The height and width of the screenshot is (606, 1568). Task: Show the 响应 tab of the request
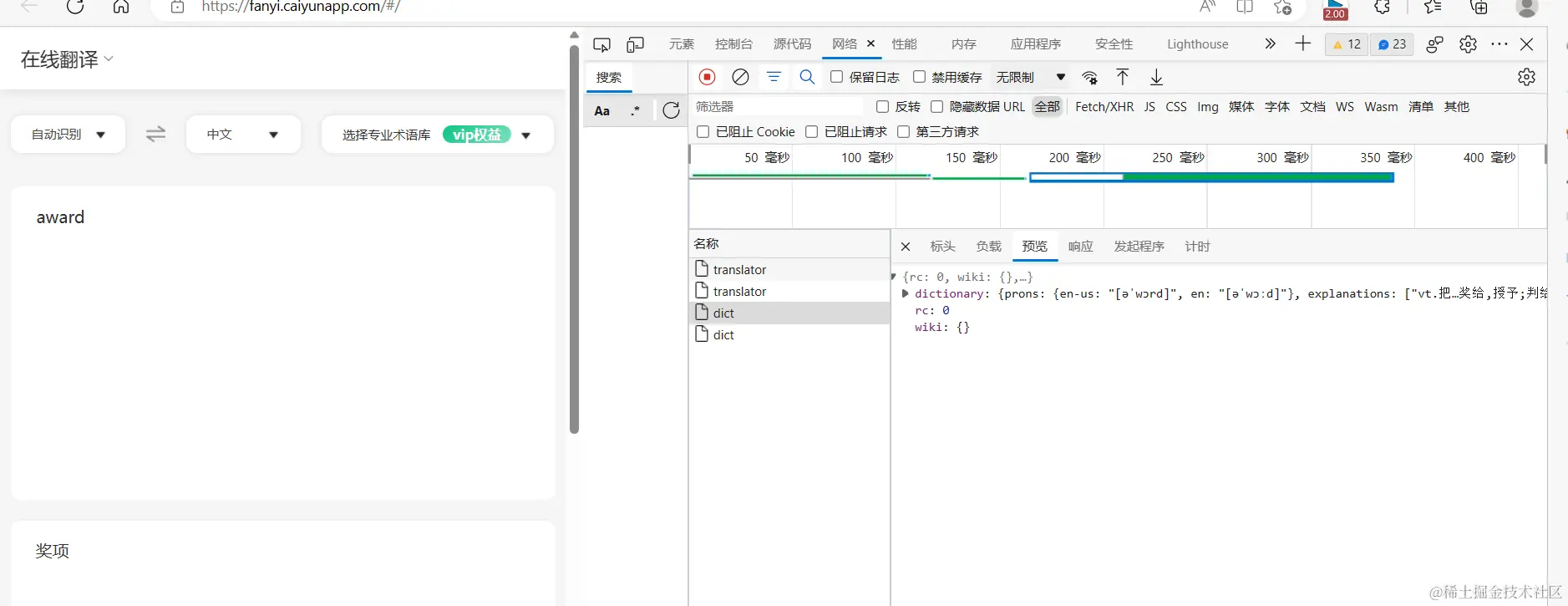pos(1080,247)
